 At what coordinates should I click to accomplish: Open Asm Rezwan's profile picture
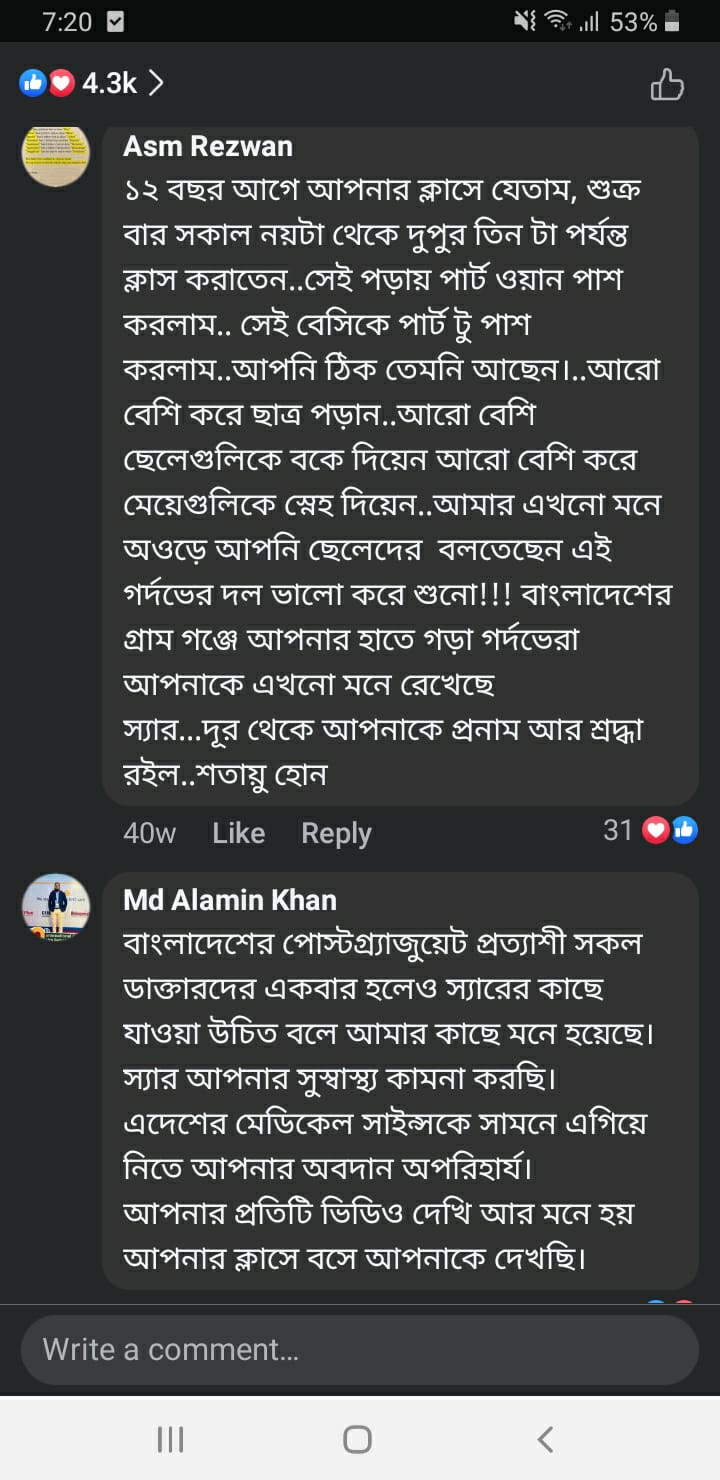click(x=56, y=157)
